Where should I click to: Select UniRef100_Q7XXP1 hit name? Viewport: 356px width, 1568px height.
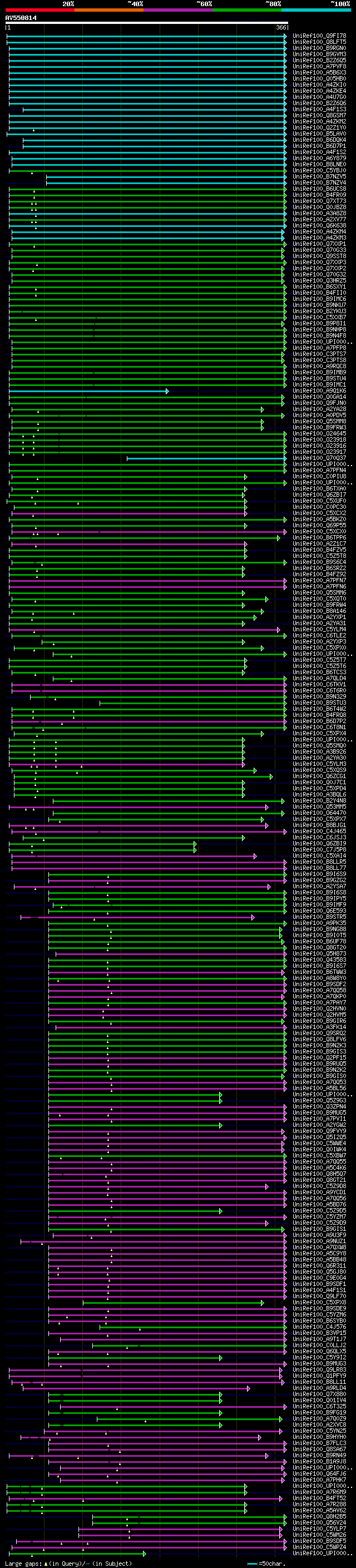tap(319, 244)
